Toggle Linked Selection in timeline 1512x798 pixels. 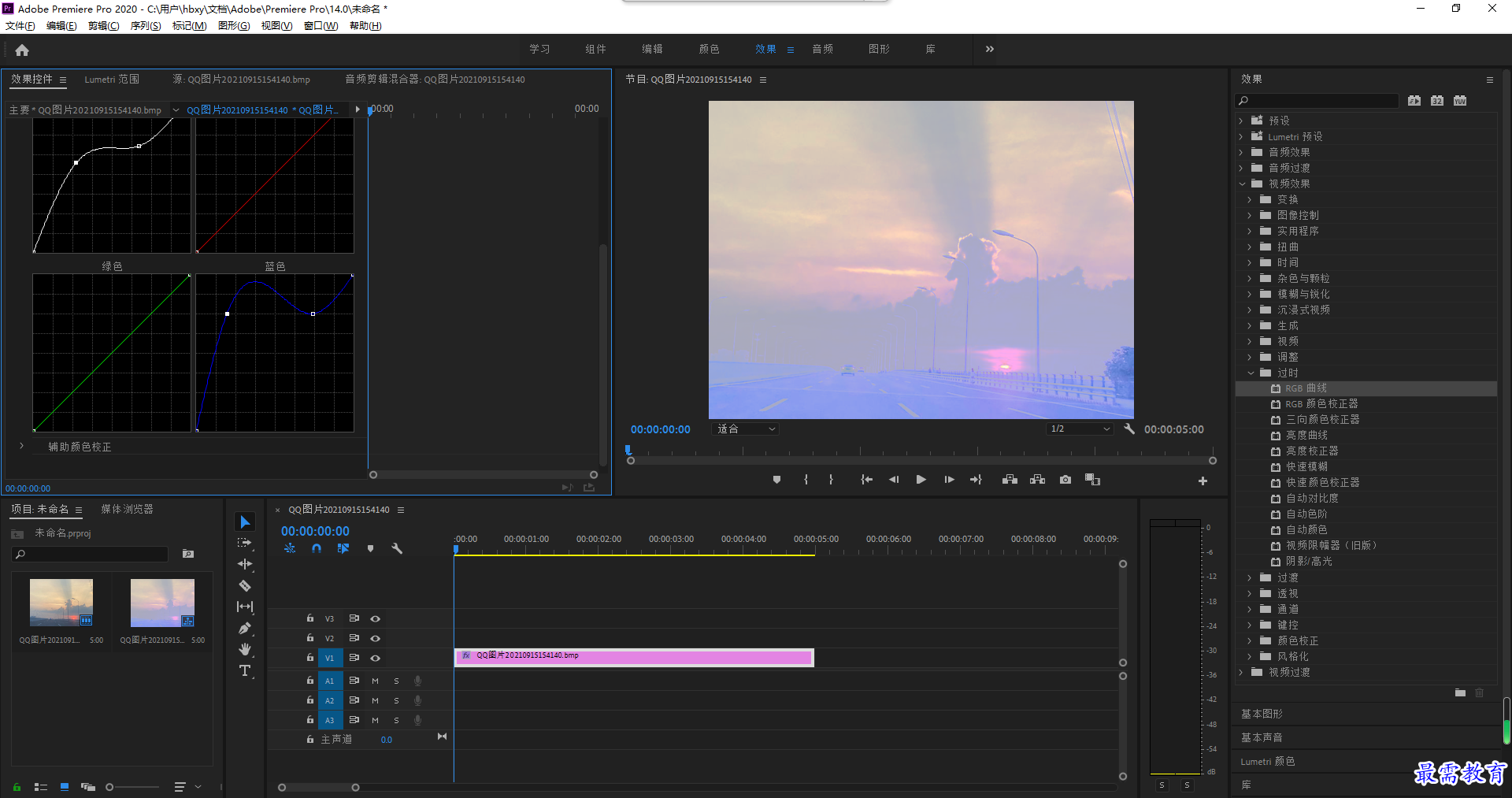pos(343,548)
